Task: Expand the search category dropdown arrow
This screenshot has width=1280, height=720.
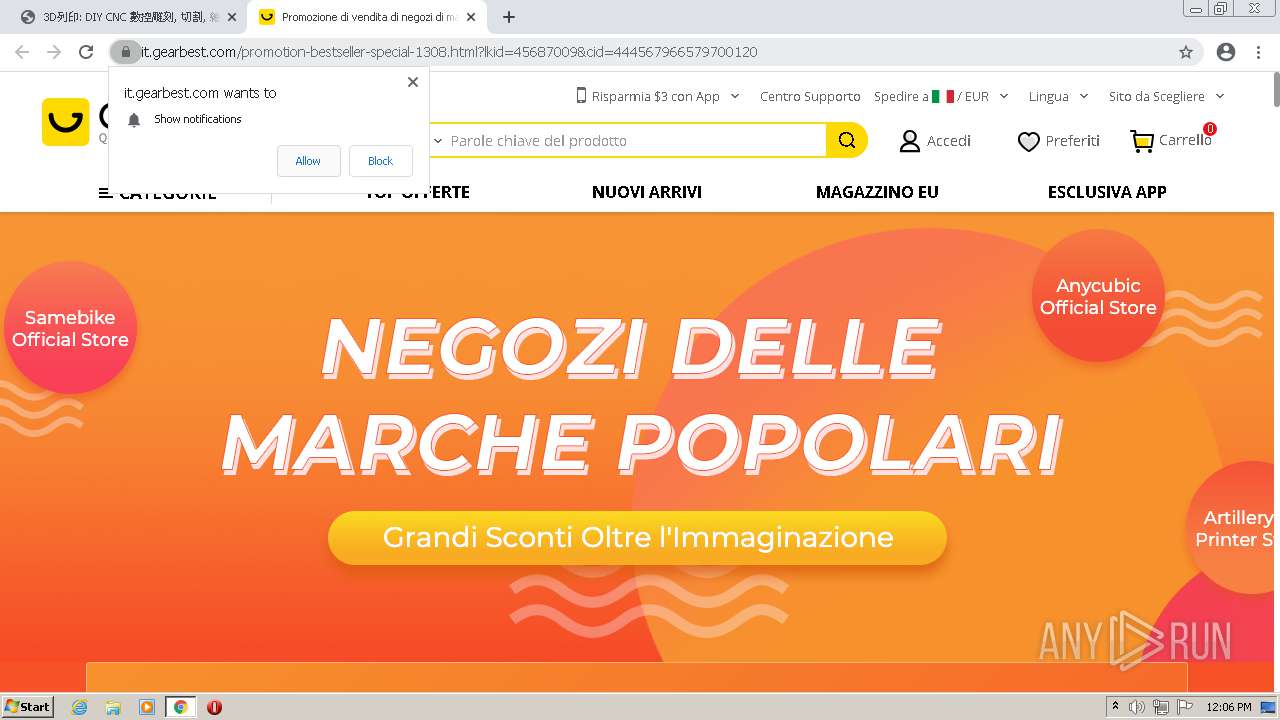Action: pyautogui.click(x=437, y=141)
